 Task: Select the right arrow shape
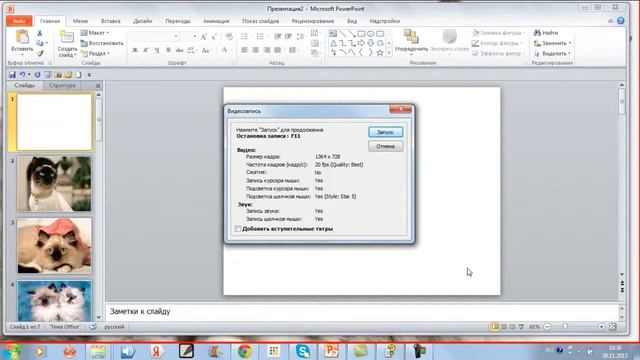pyautogui.click(x=361, y=43)
